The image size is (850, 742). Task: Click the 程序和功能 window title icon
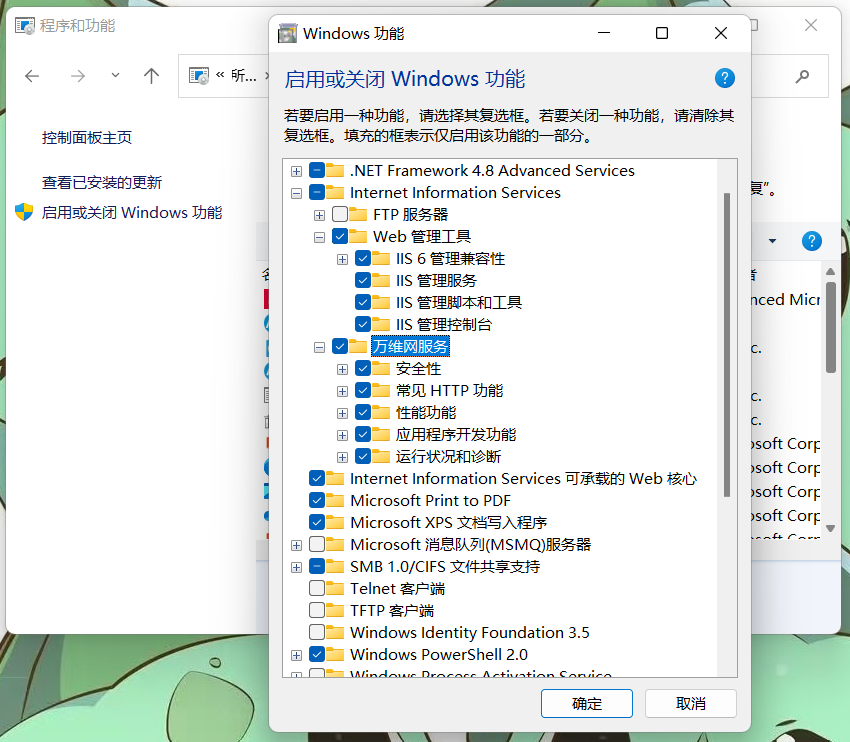click(24, 25)
